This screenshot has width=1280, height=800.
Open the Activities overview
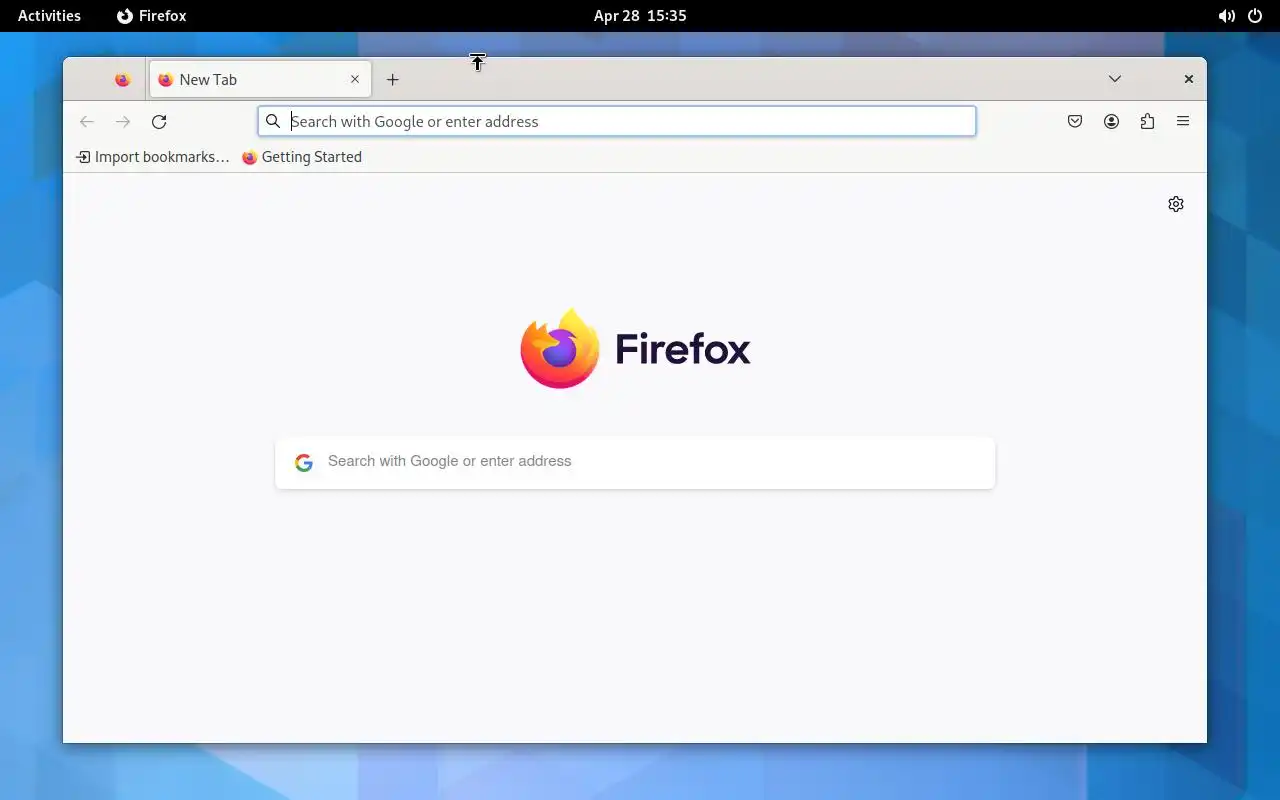pos(49,16)
